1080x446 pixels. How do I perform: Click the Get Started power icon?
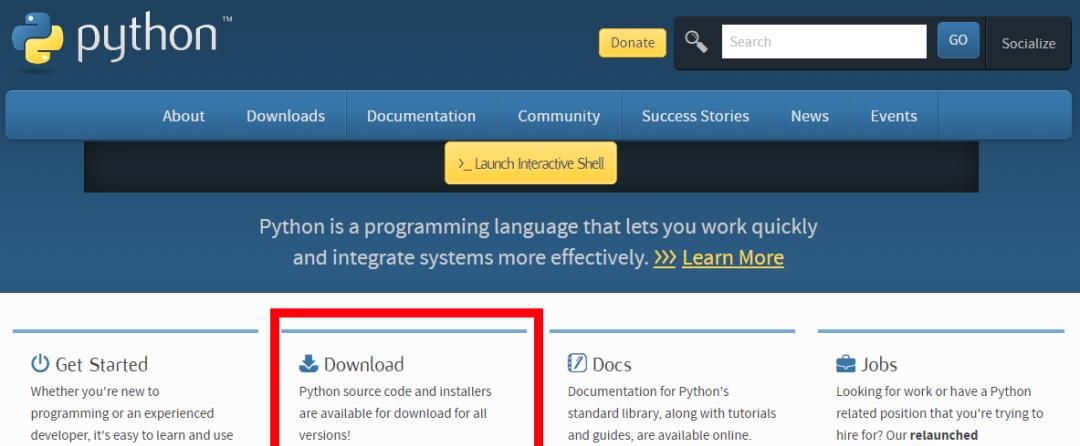coord(41,363)
